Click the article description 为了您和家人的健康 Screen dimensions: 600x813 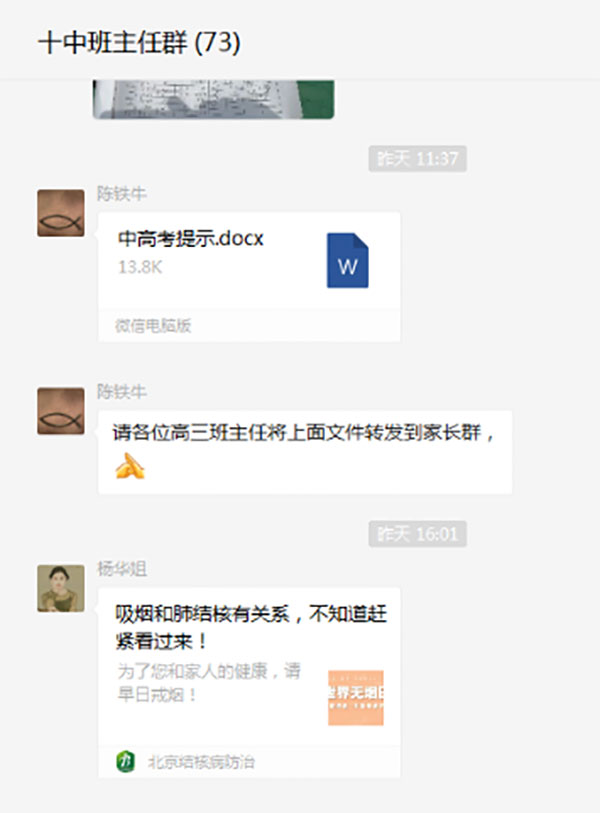(209, 682)
